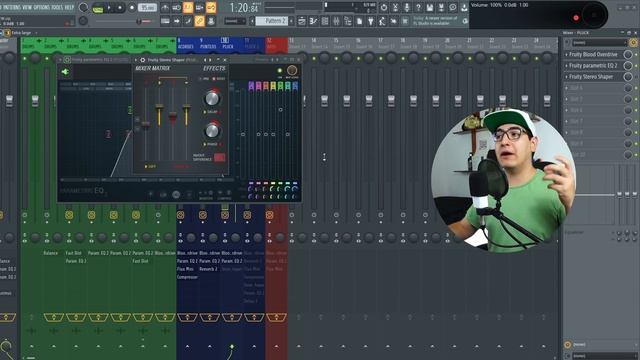Viewport: 640px width, 360px height.
Task: Open Fruity parametric EQ 2 slot menu arrow
Action: coord(567,65)
